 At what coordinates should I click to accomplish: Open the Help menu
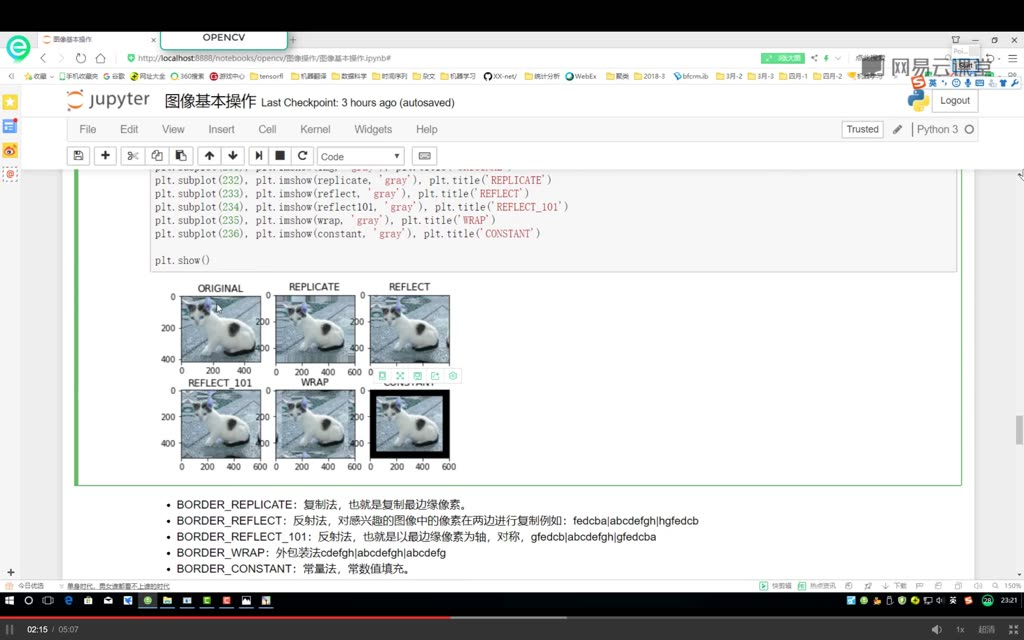pos(426,129)
